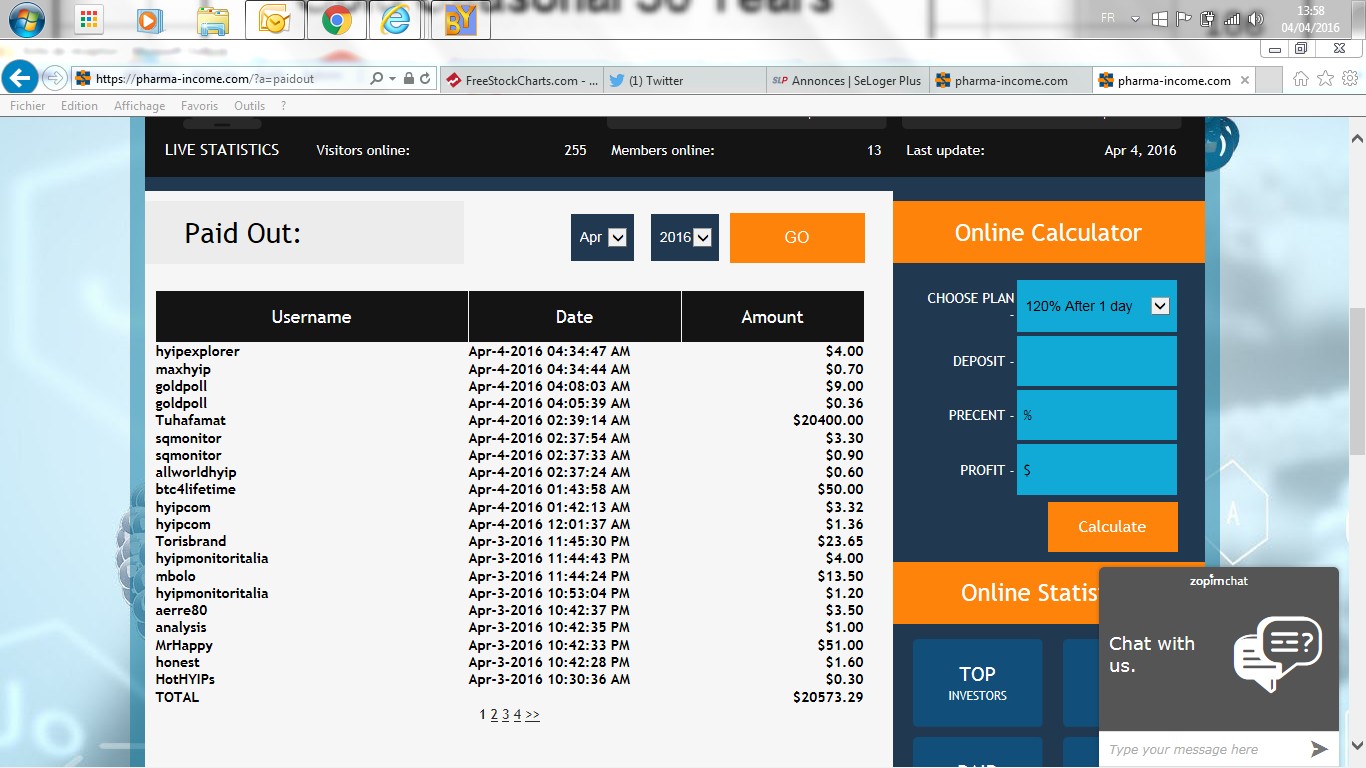Image resolution: width=1366 pixels, height=768 pixels.
Task: Click the refresh icon in address bar
Action: tap(426, 79)
